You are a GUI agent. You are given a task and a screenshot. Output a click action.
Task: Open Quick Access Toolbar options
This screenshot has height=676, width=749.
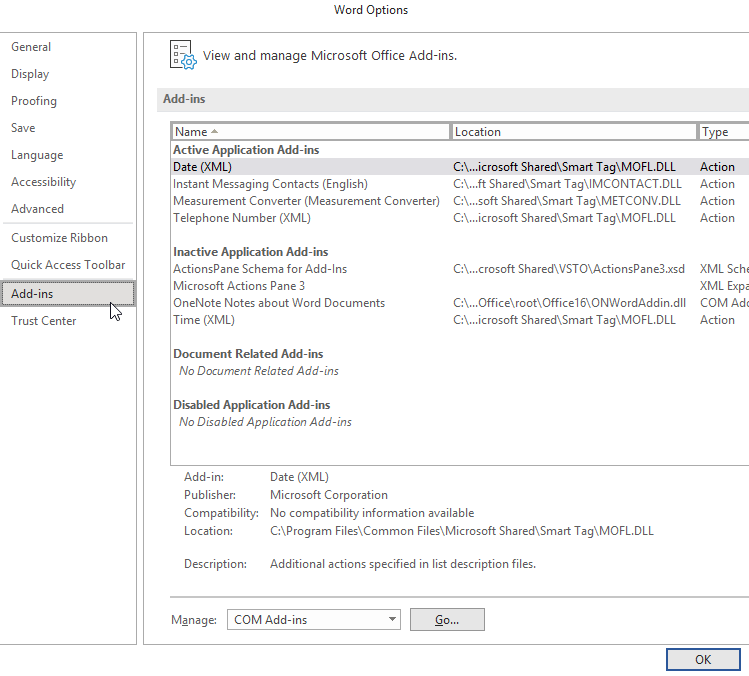(x=68, y=265)
